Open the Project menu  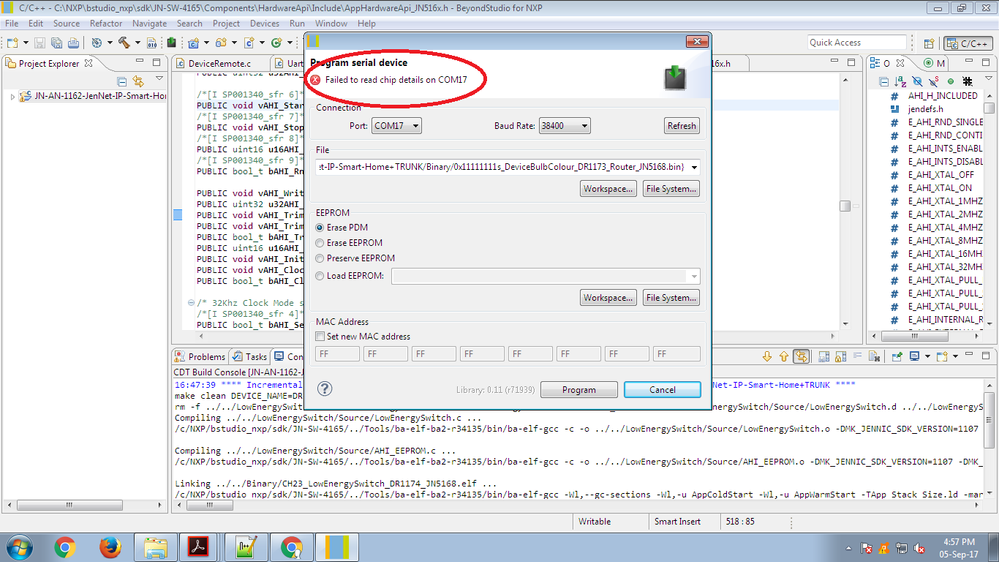coord(226,24)
